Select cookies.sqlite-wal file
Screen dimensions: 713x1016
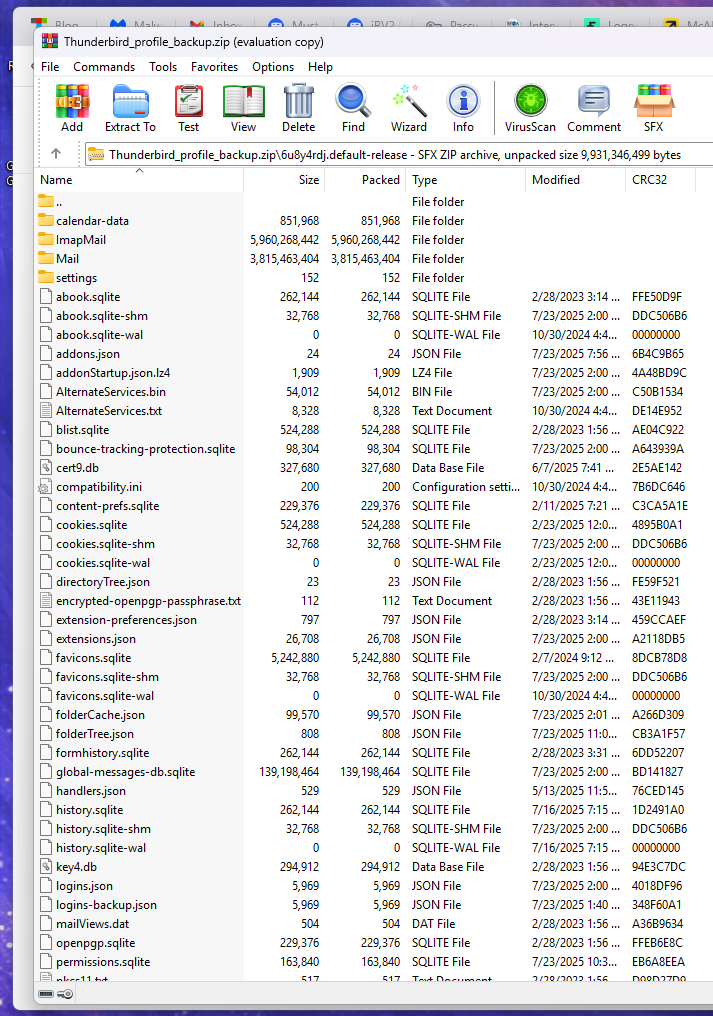pyautogui.click(x=95, y=562)
